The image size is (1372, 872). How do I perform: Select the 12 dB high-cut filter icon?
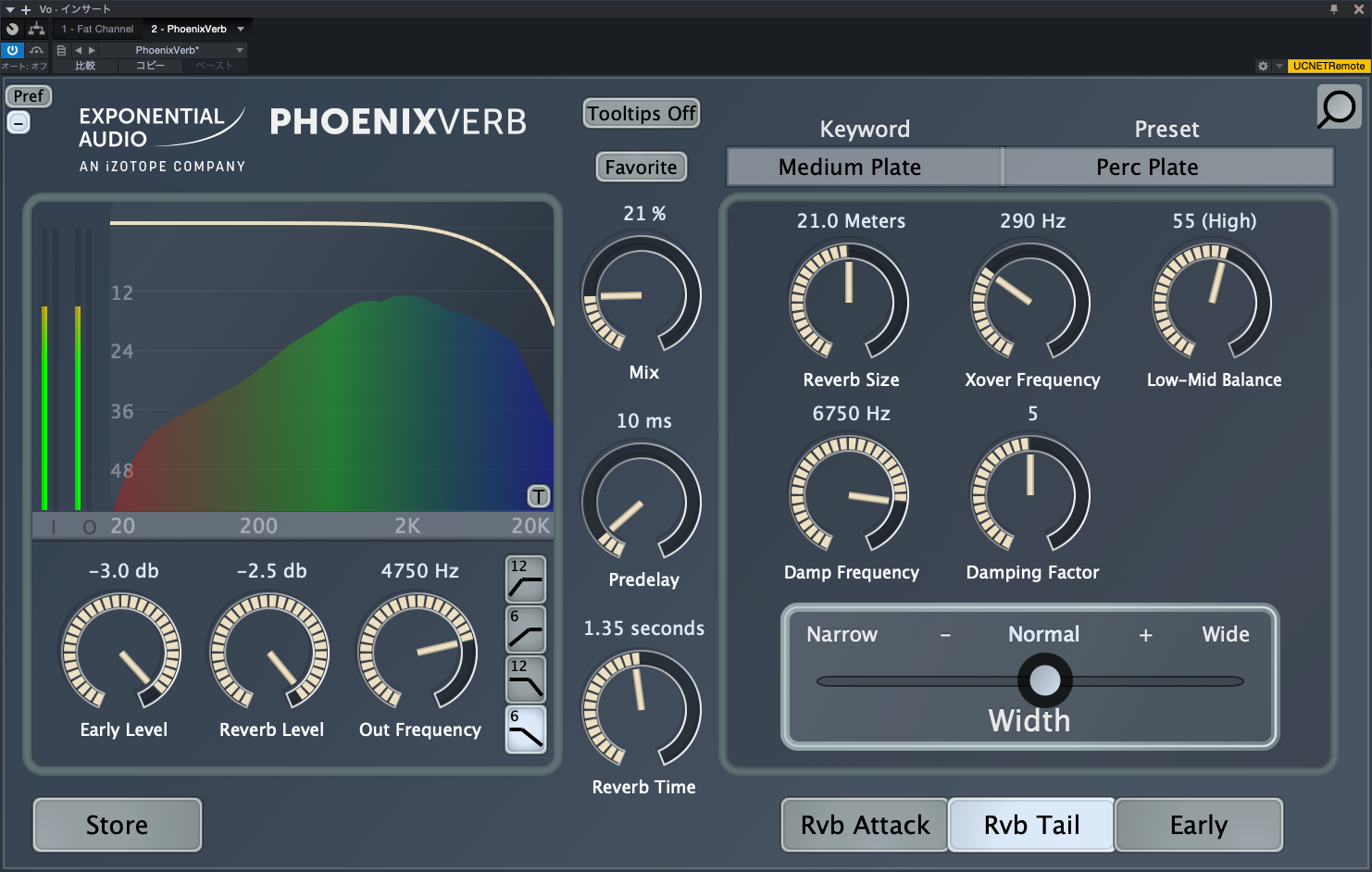pos(526,679)
